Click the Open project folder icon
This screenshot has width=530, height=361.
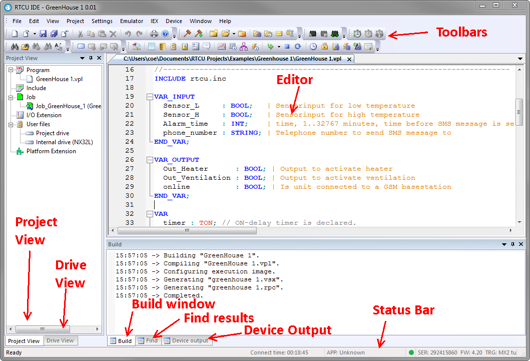[x=225, y=33]
